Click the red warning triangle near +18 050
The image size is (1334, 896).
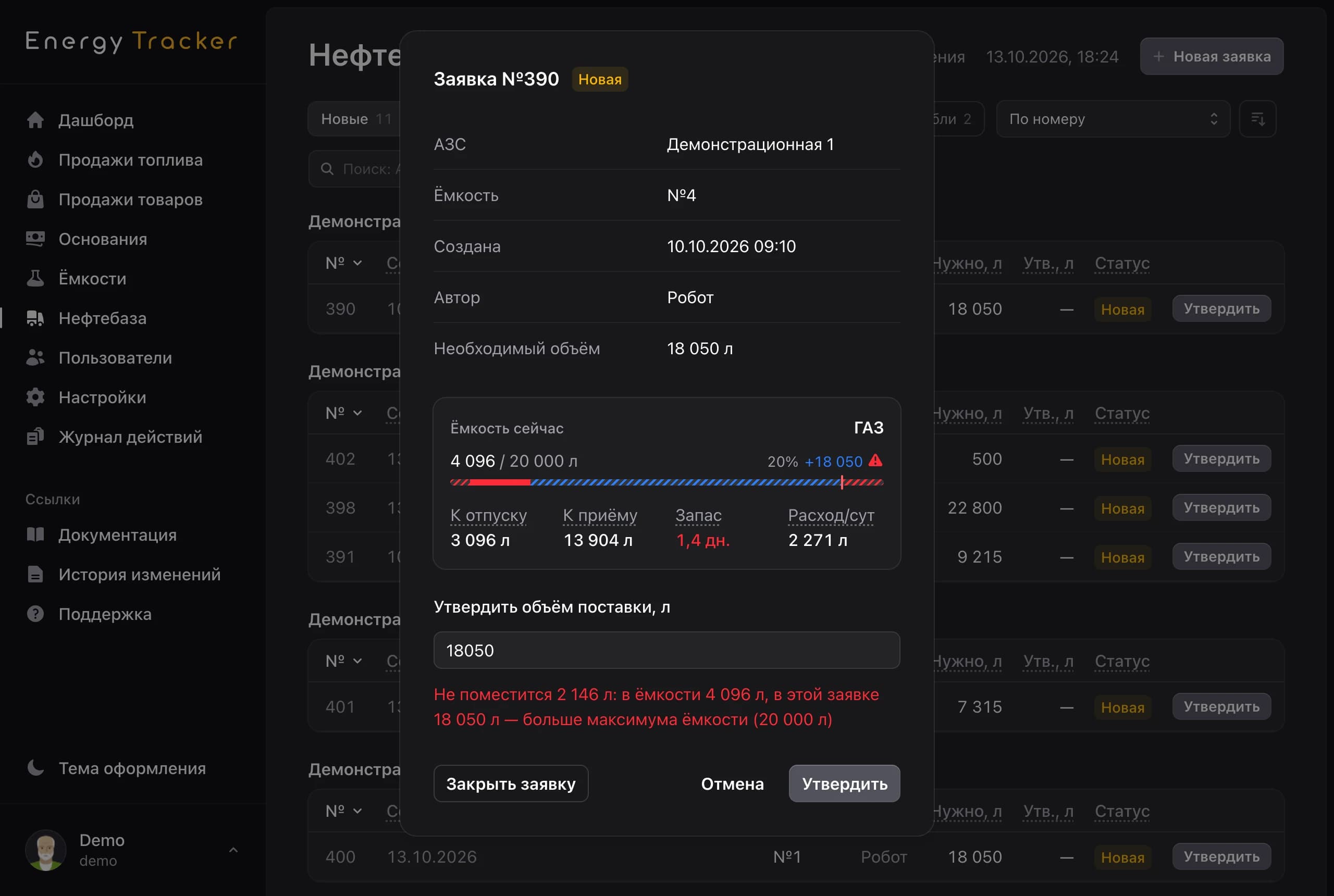[x=875, y=461]
